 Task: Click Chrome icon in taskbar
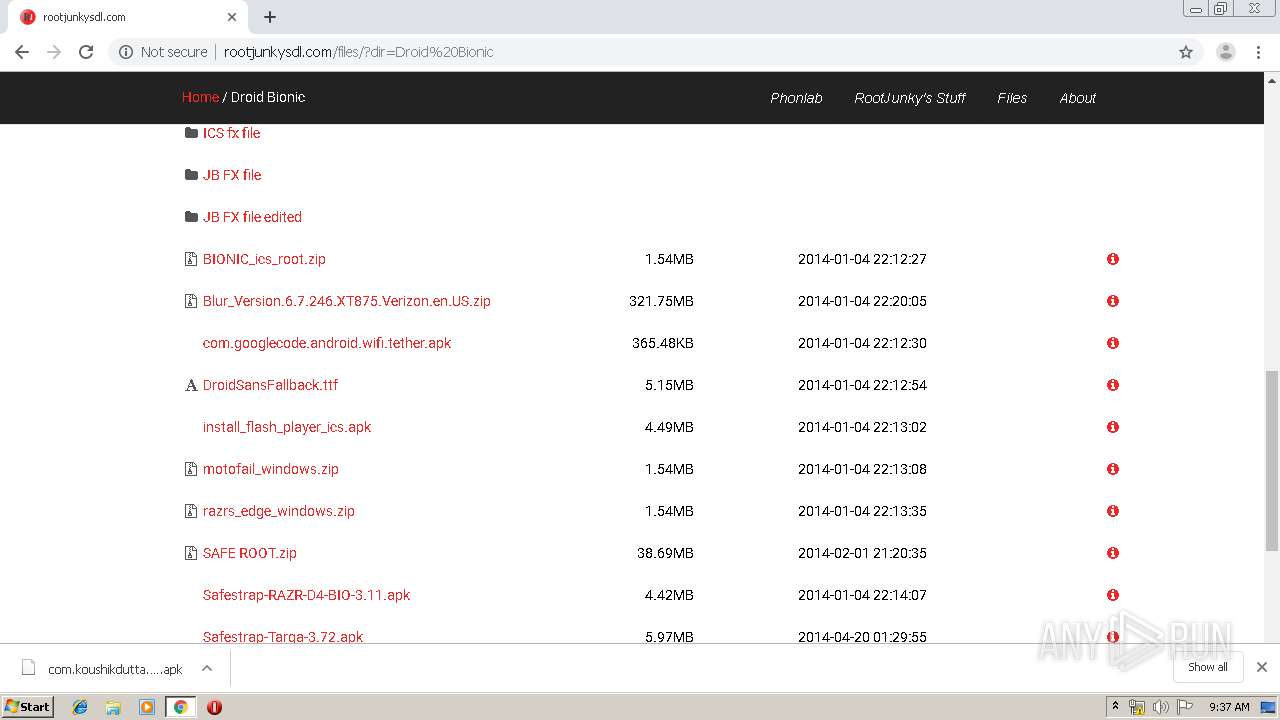[180, 707]
